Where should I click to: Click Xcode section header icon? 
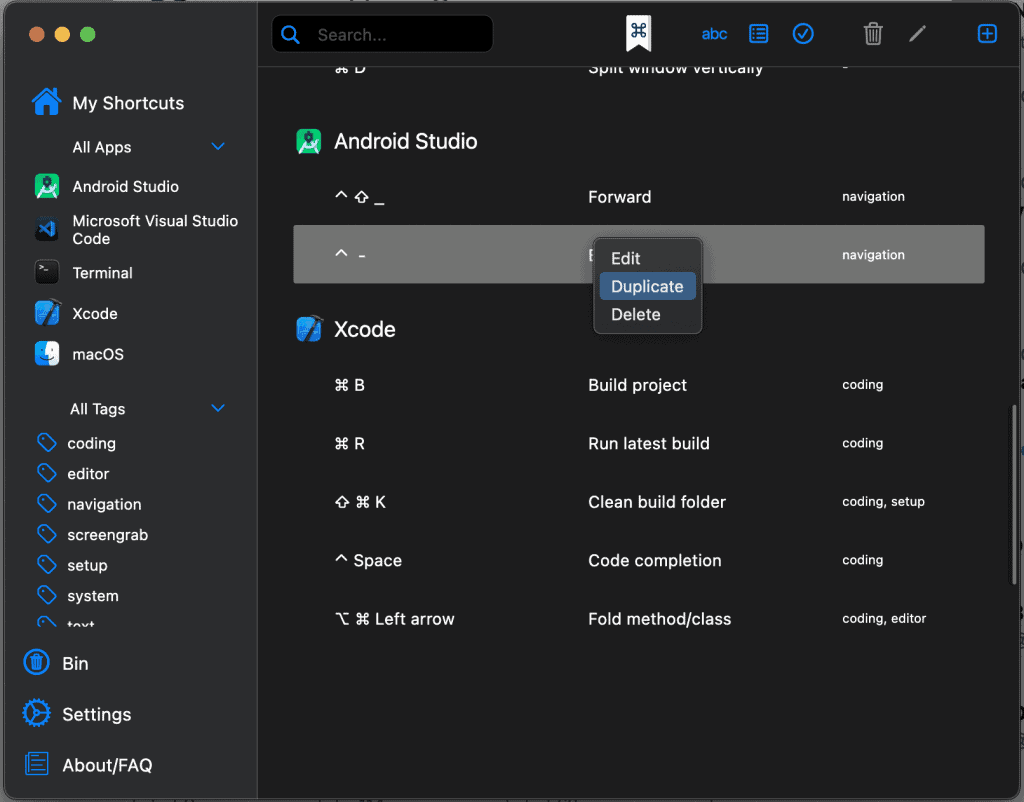[309, 329]
